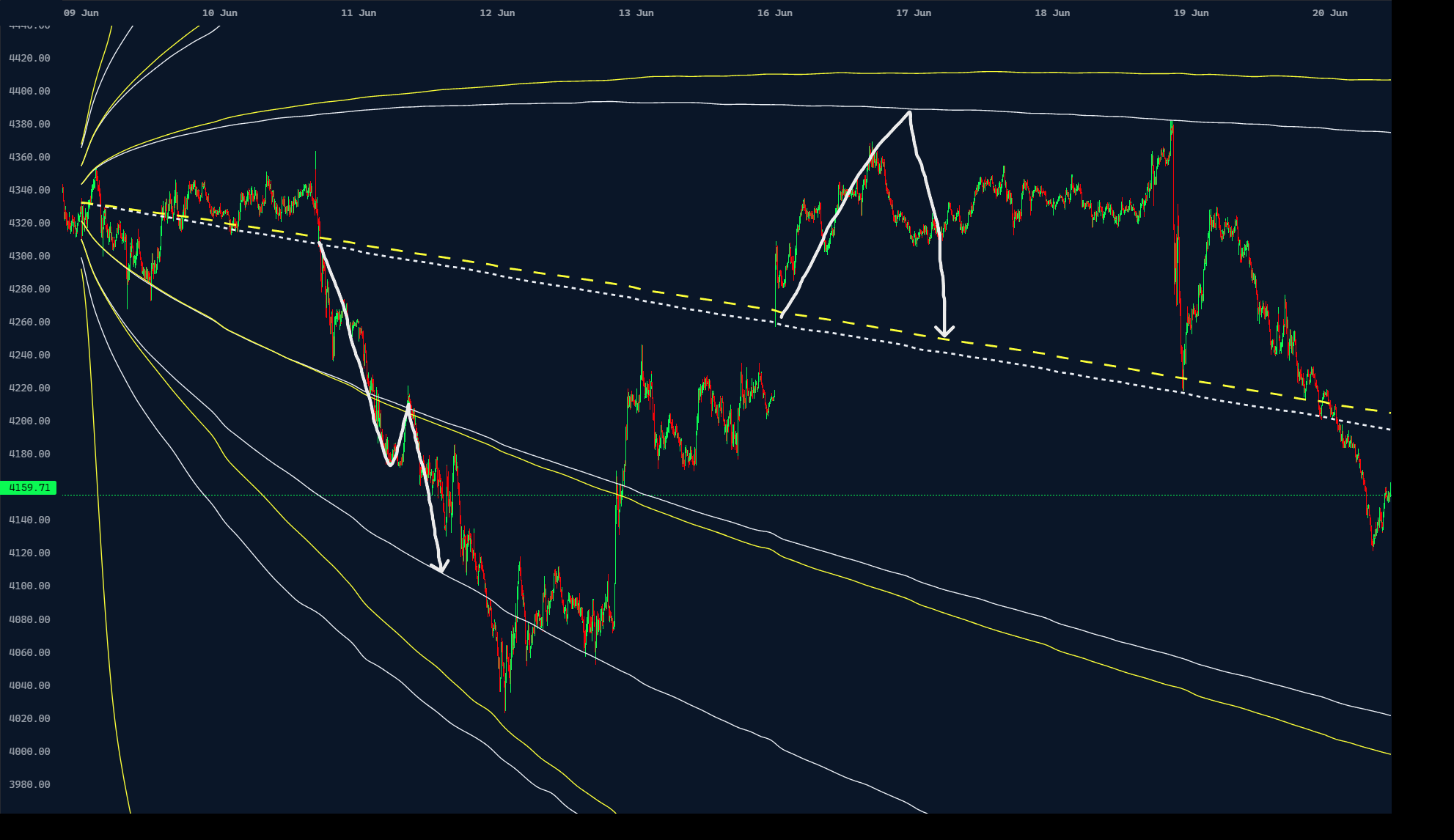Click the 3980.00 price axis label
The image size is (1454, 840).
tap(29, 784)
